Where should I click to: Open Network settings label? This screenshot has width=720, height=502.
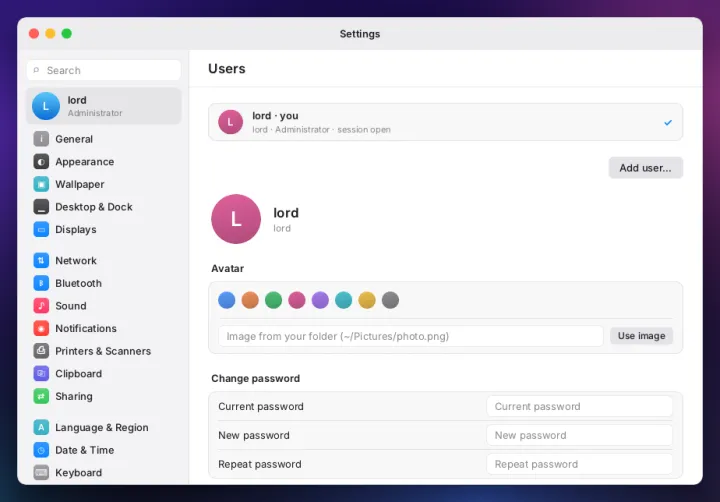coord(76,260)
